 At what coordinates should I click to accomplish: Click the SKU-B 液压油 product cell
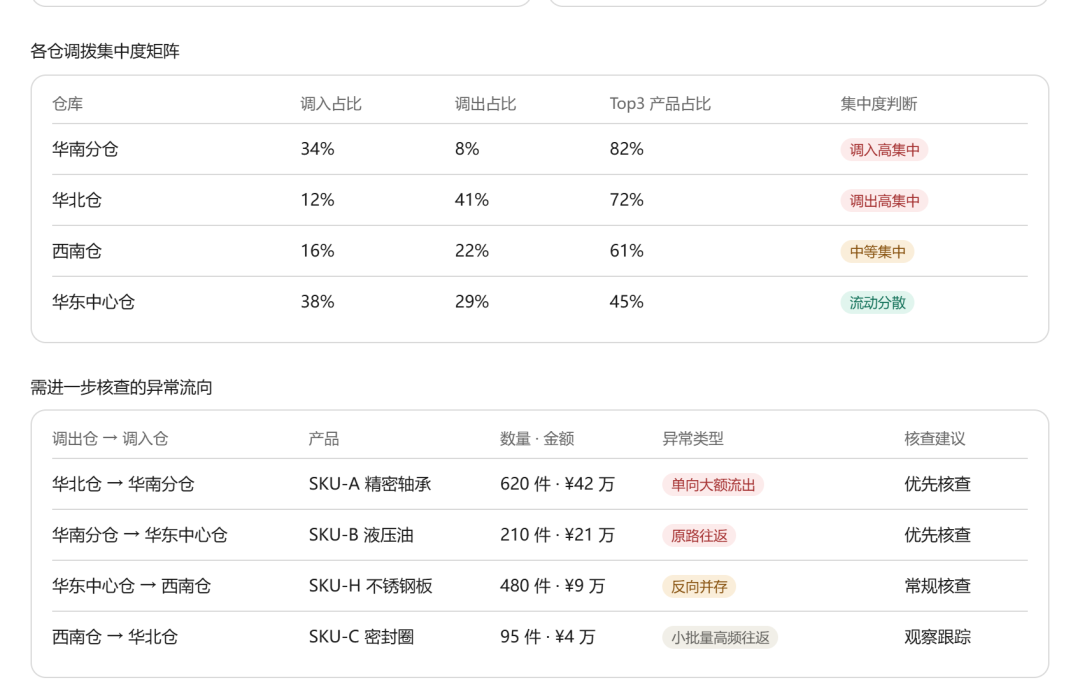361,536
